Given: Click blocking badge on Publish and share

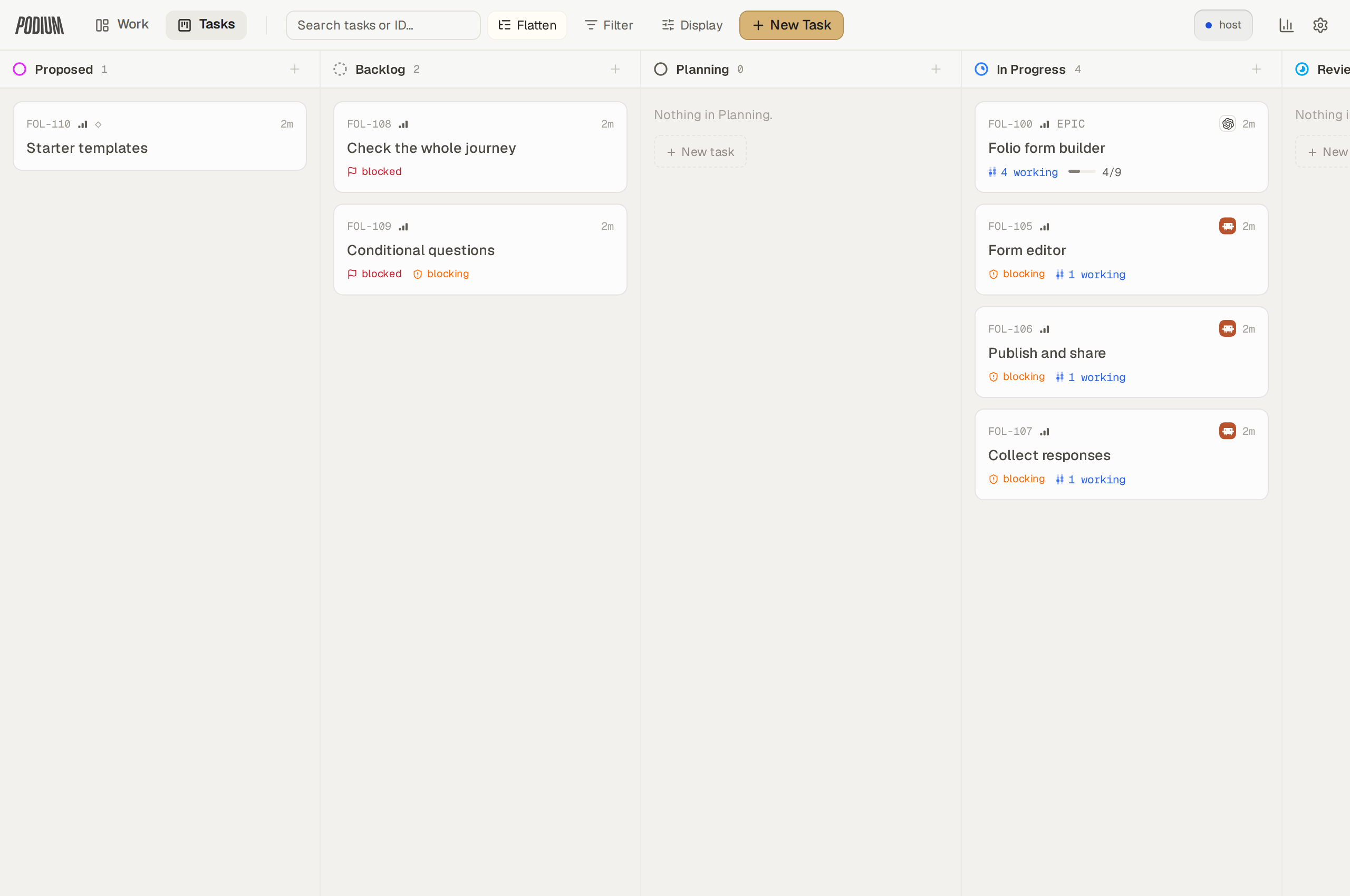Looking at the screenshot, I should [x=1017, y=376].
